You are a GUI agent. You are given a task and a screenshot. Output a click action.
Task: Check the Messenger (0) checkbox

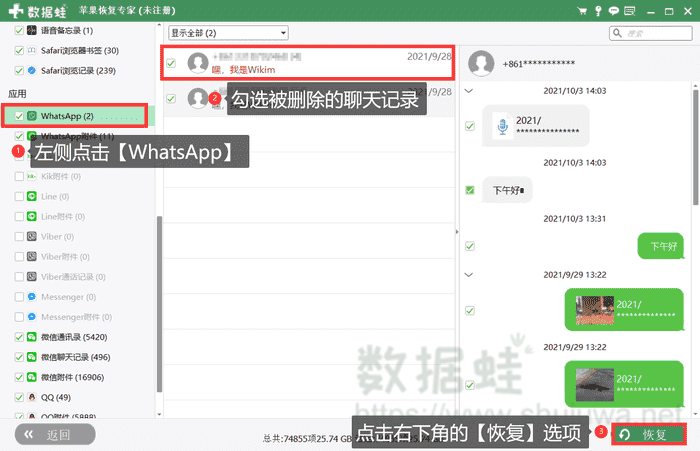click(19, 297)
